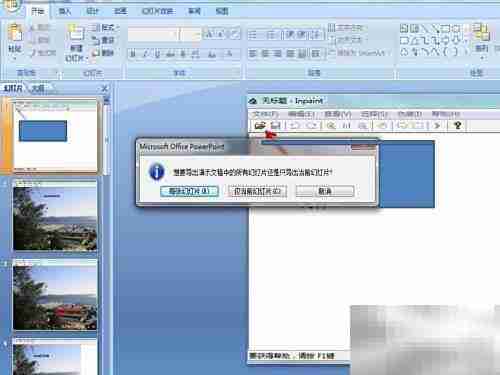
Task: Click the New Slide (新建幻灯片) icon
Action: click(76, 33)
